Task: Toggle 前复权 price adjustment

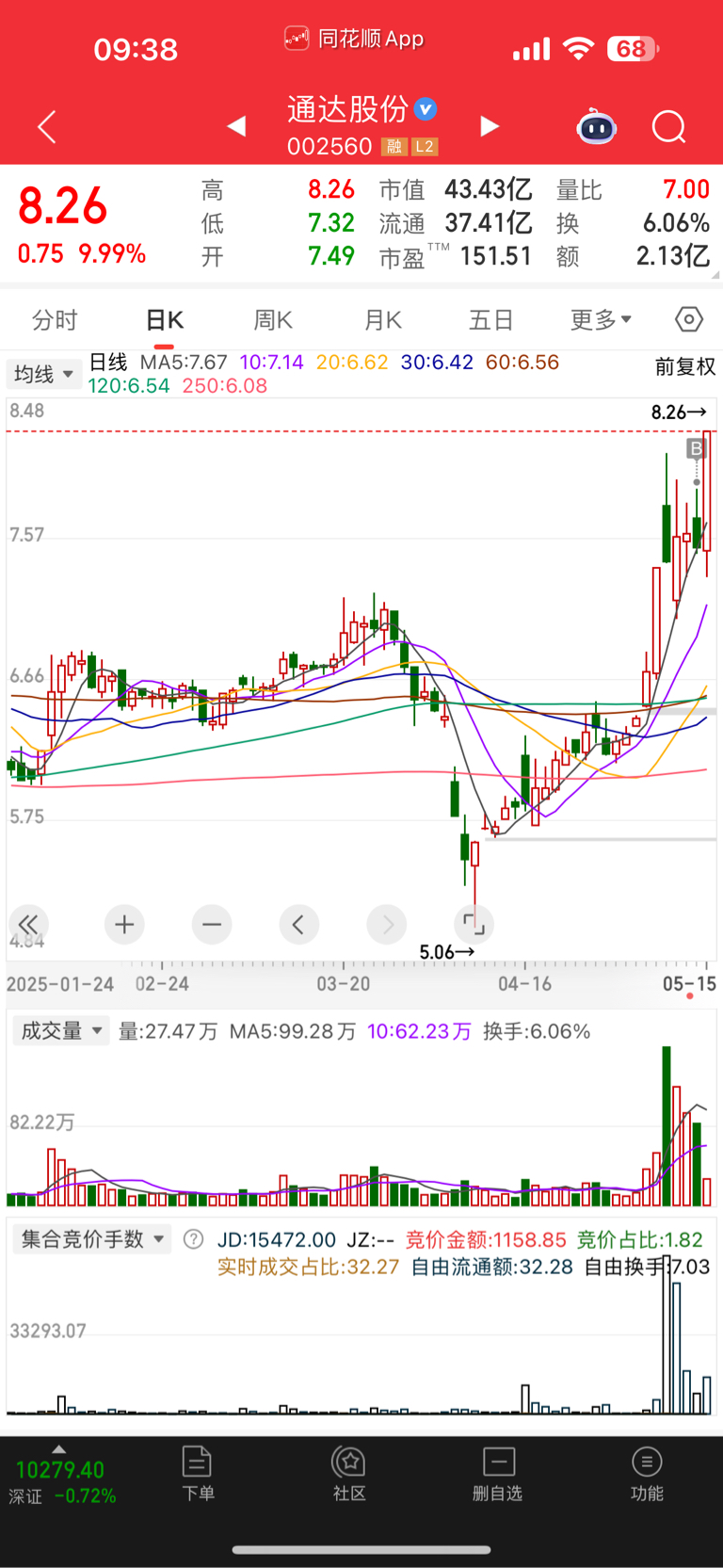Action: 685,366
